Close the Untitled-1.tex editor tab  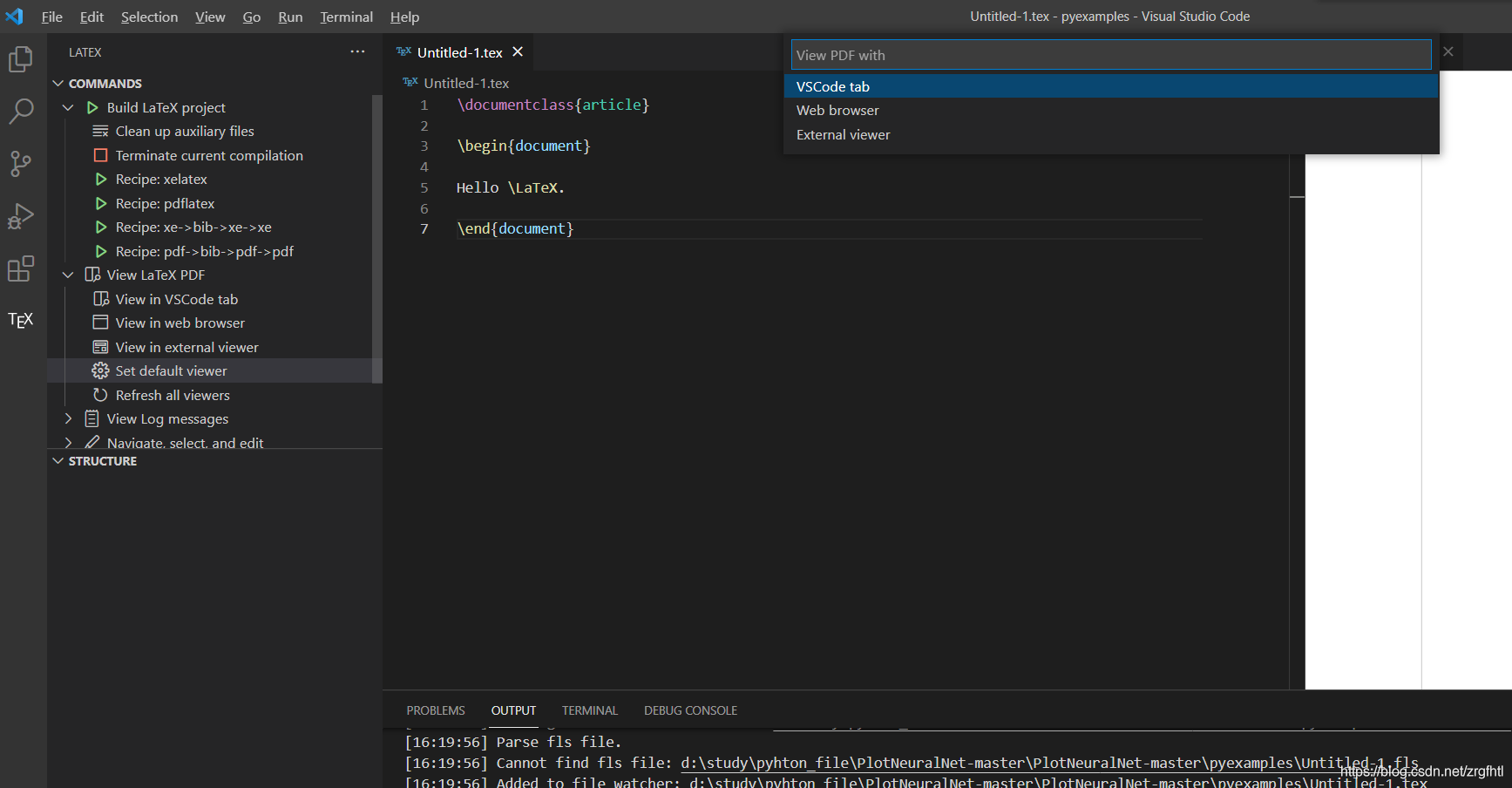pos(518,52)
